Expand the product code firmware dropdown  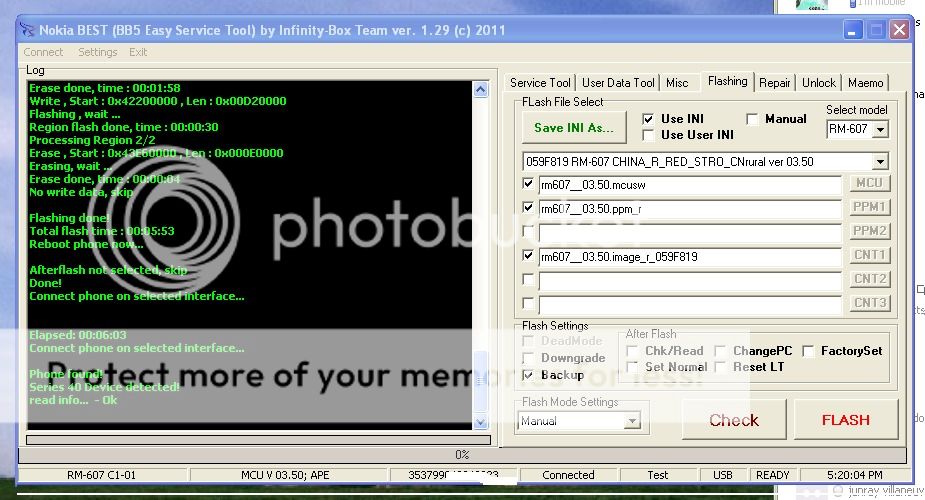coord(880,162)
